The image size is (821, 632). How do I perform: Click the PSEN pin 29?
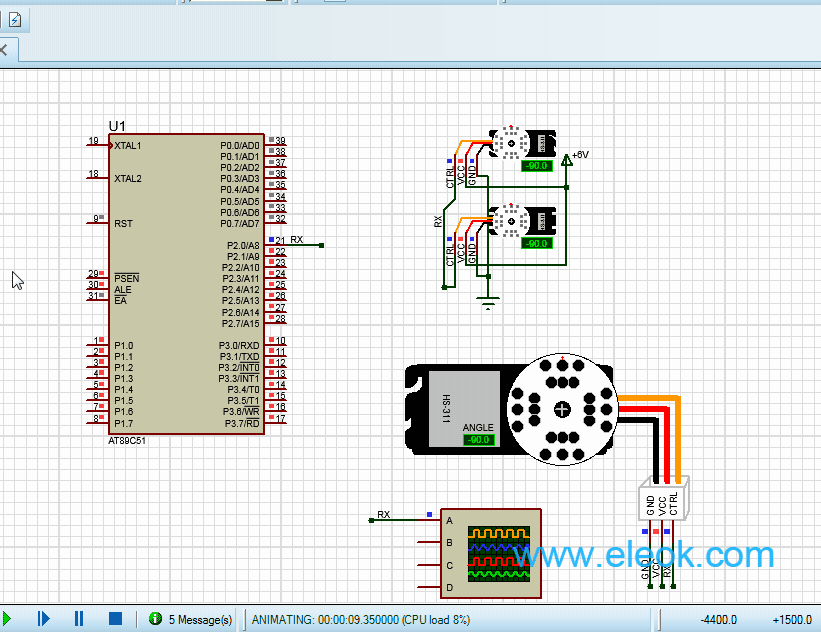[97, 278]
